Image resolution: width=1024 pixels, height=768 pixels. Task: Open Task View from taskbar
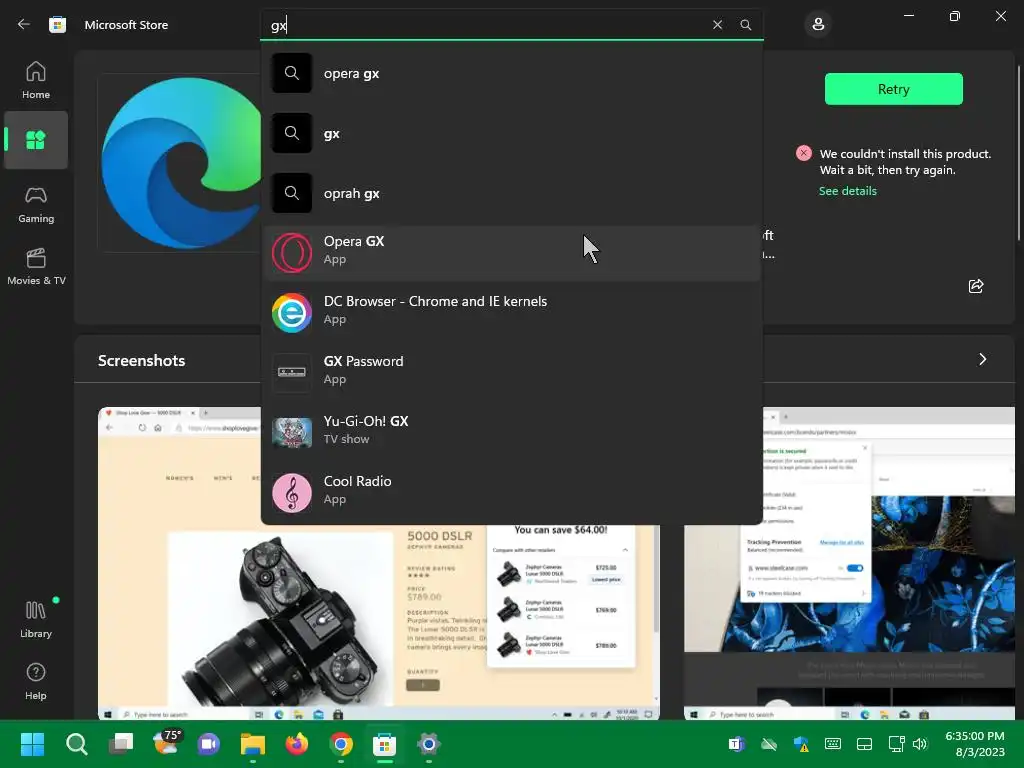[x=121, y=744]
